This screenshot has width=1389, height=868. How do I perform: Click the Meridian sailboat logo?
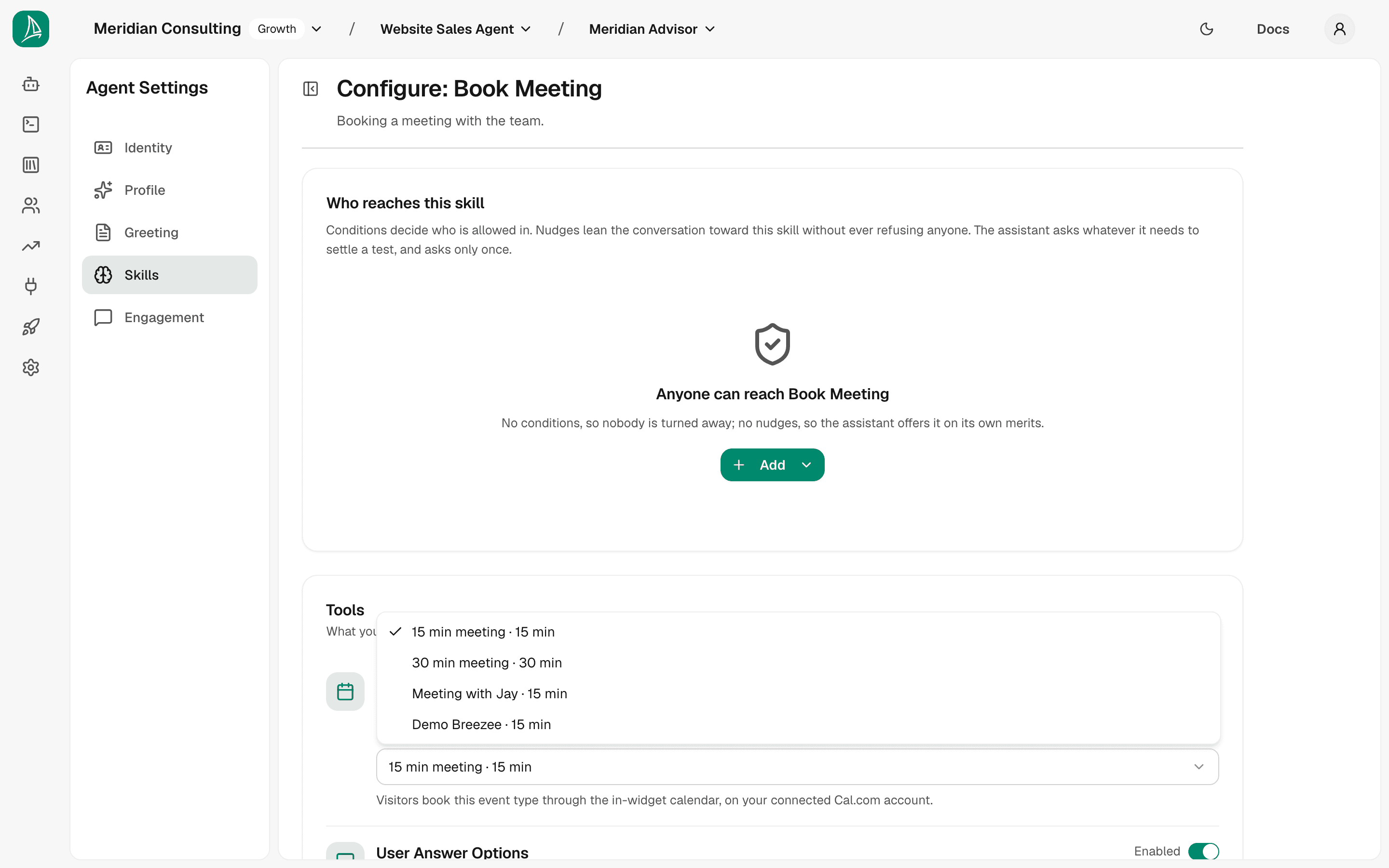[31, 29]
